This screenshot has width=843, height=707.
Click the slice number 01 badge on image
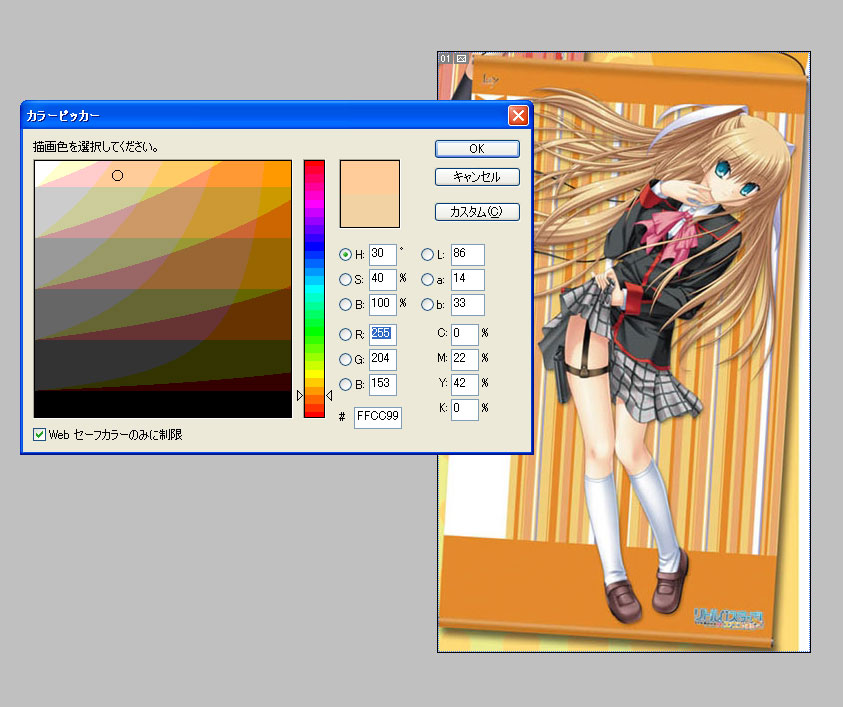click(446, 59)
